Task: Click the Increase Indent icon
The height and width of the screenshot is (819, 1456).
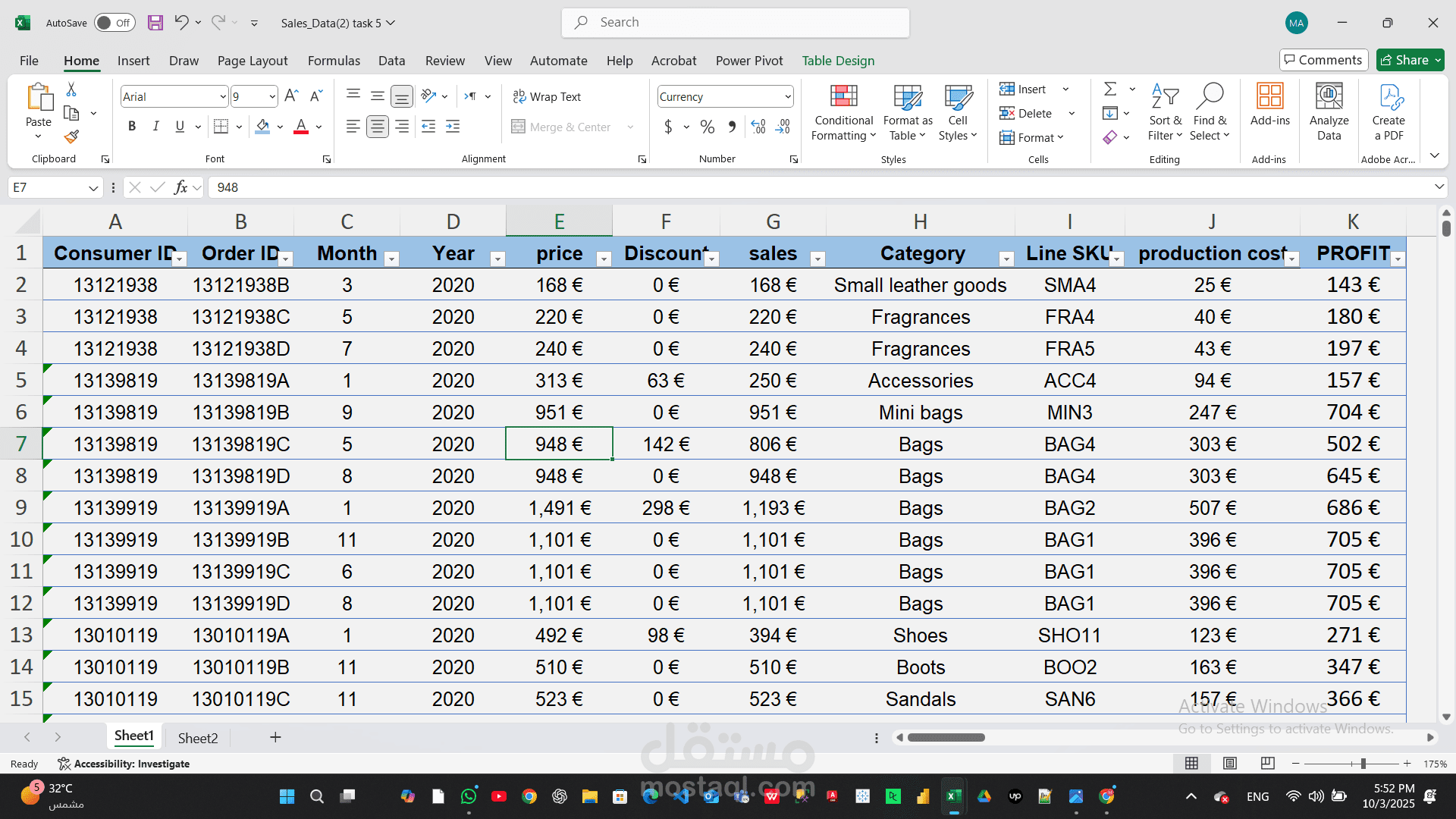Action: click(x=453, y=127)
